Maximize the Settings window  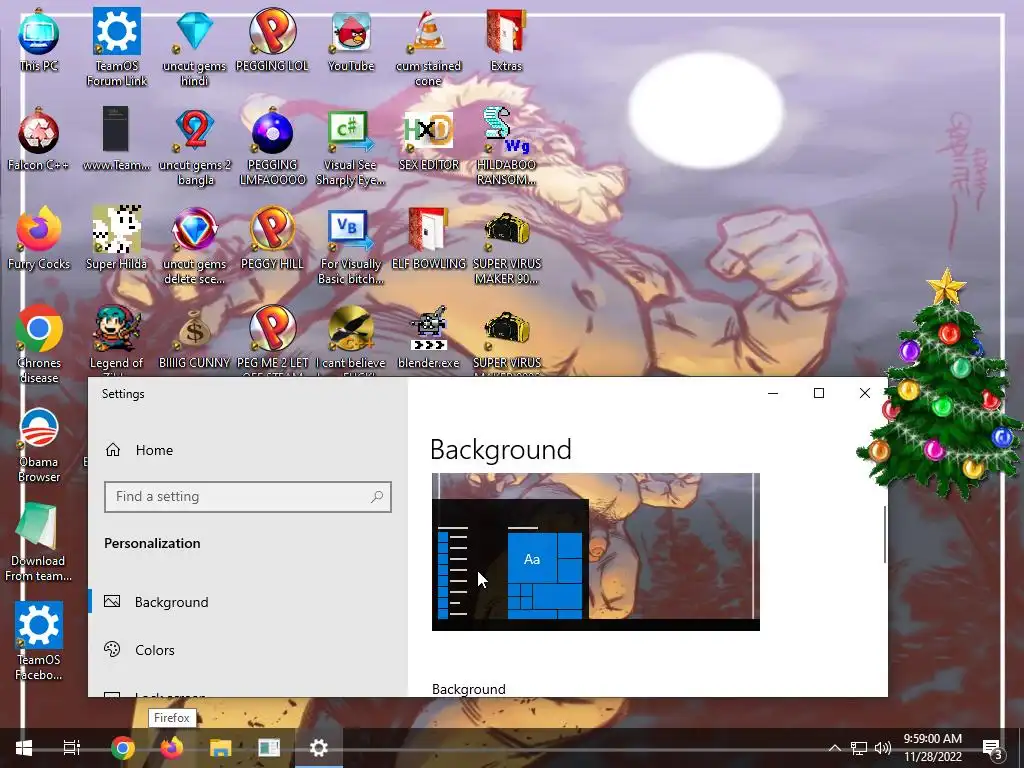click(818, 393)
